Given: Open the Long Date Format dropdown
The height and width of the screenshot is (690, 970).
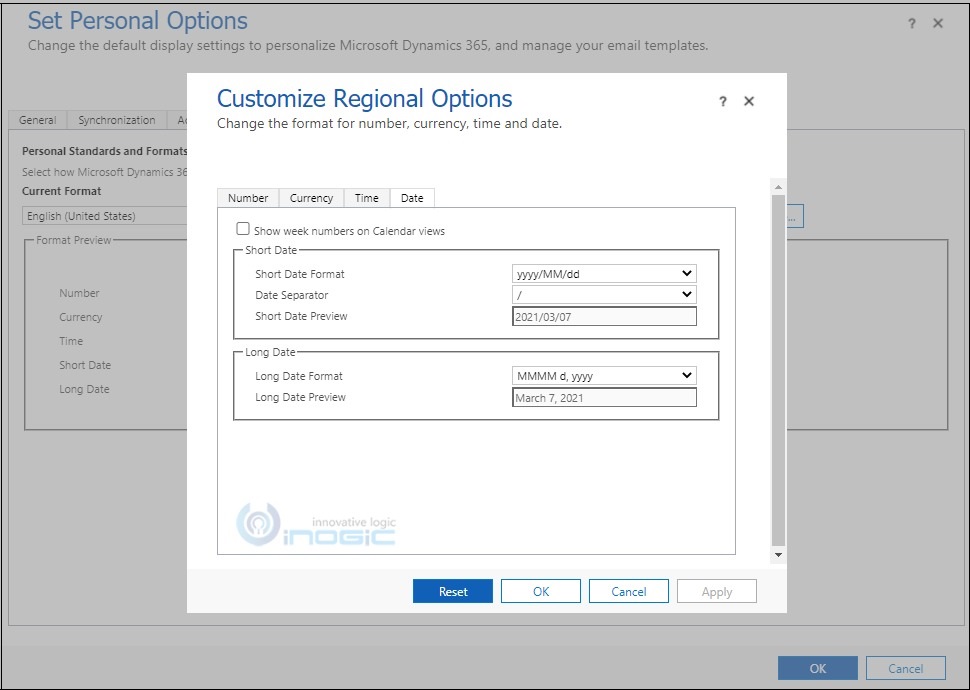Looking at the screenshot, I should (688, 375).
